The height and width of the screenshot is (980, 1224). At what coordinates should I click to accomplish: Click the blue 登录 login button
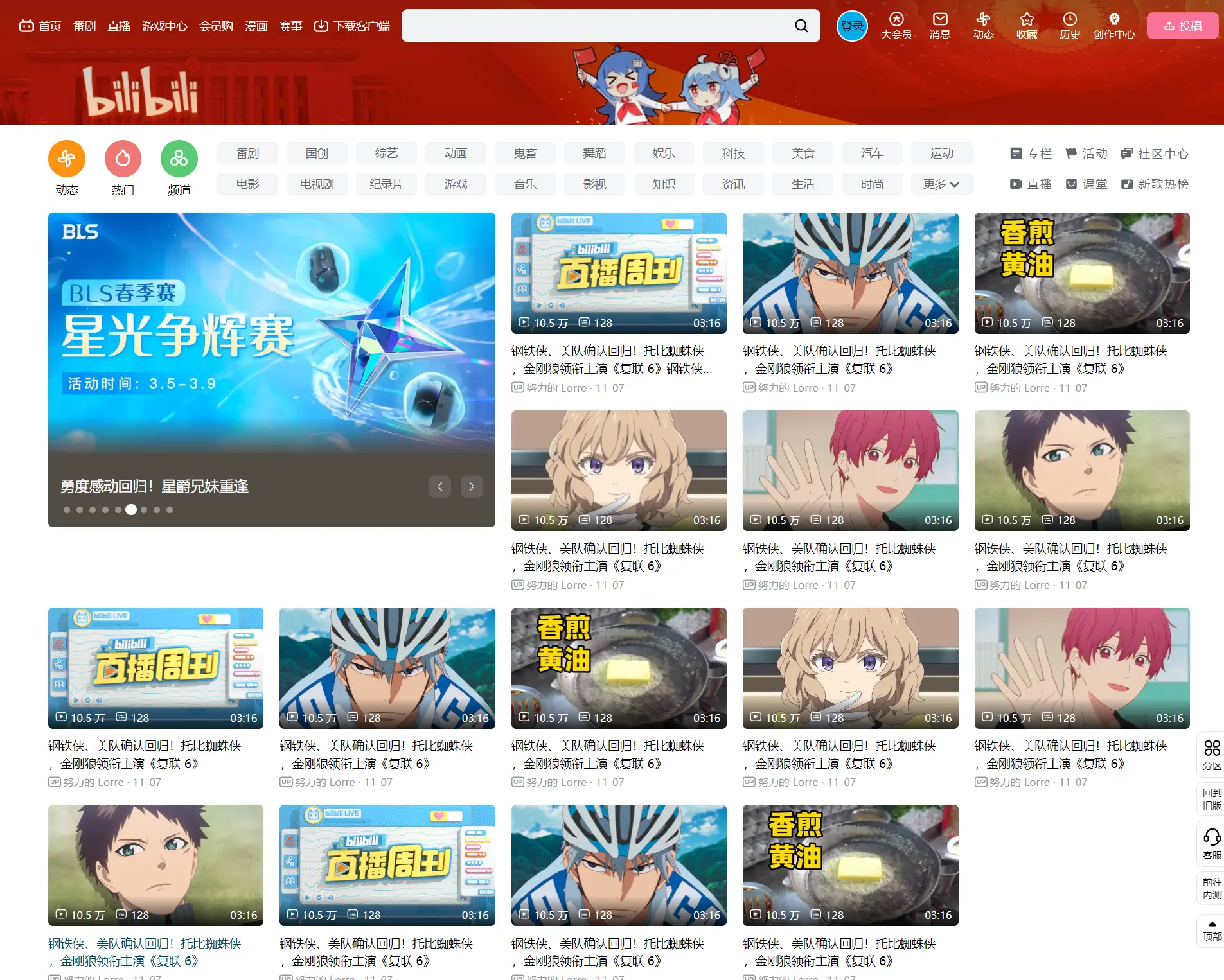[x=851, y=26]
